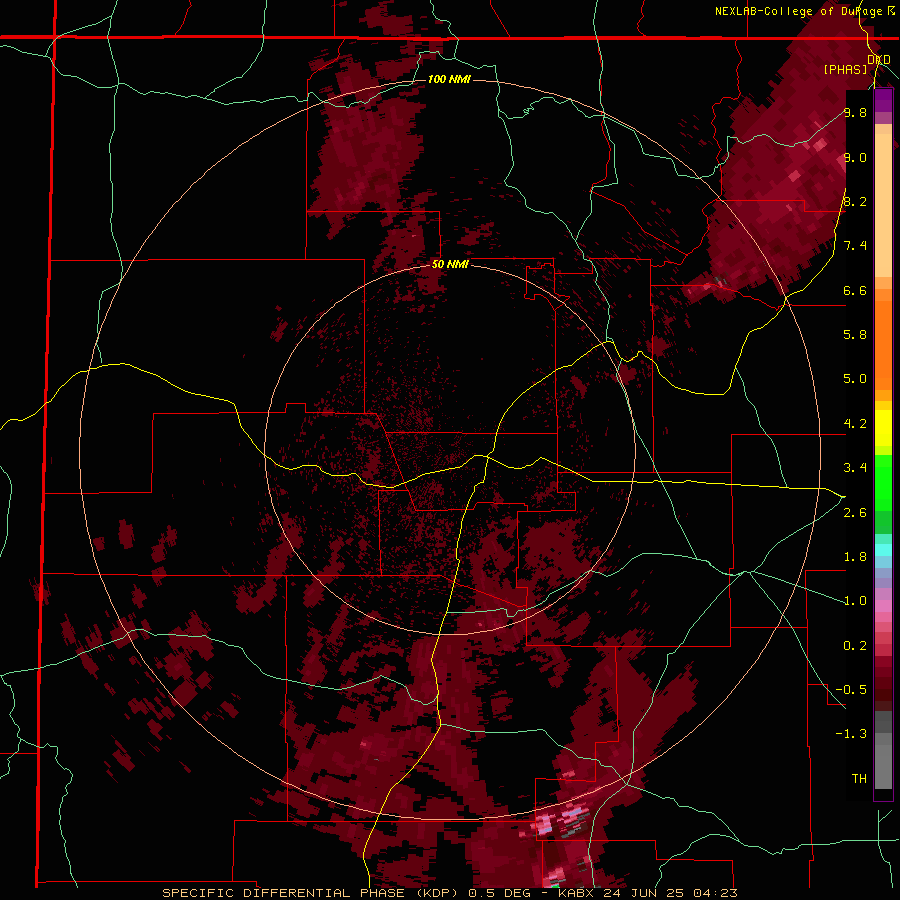Click the 0.2 legend value
This screenshot has width=900, height=900.
coord(855,646)
